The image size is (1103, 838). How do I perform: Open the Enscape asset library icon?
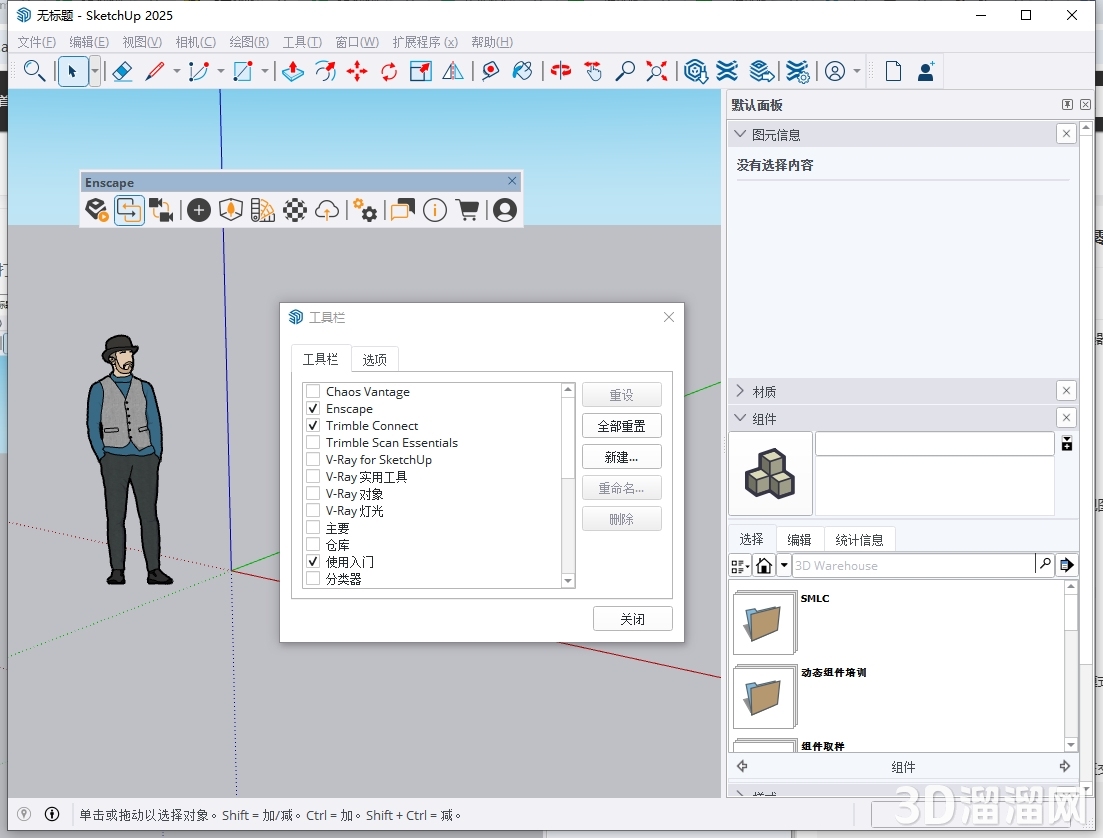coord(231,210)
